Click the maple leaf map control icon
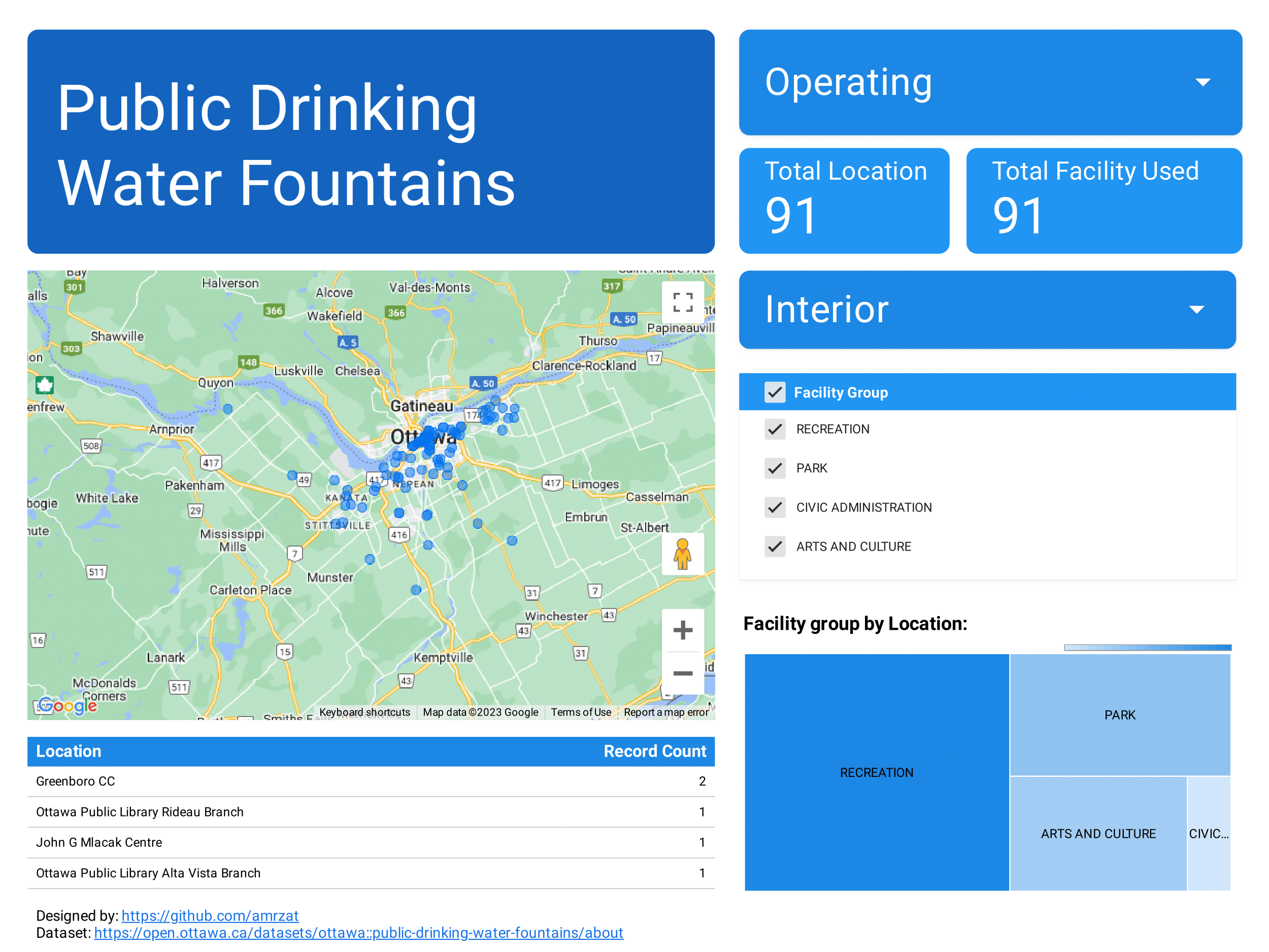This screenshot has width=1269, height=952. pos(45,385)
